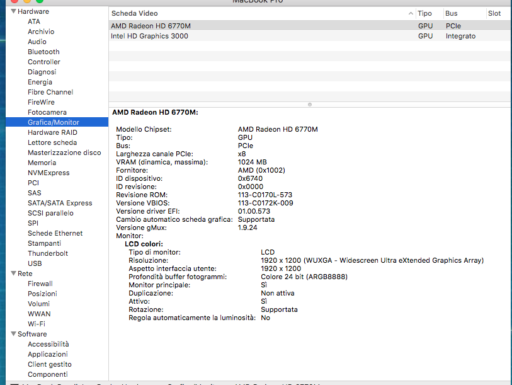
Task: Select Firewall under Rete
Action: (40, 283)
